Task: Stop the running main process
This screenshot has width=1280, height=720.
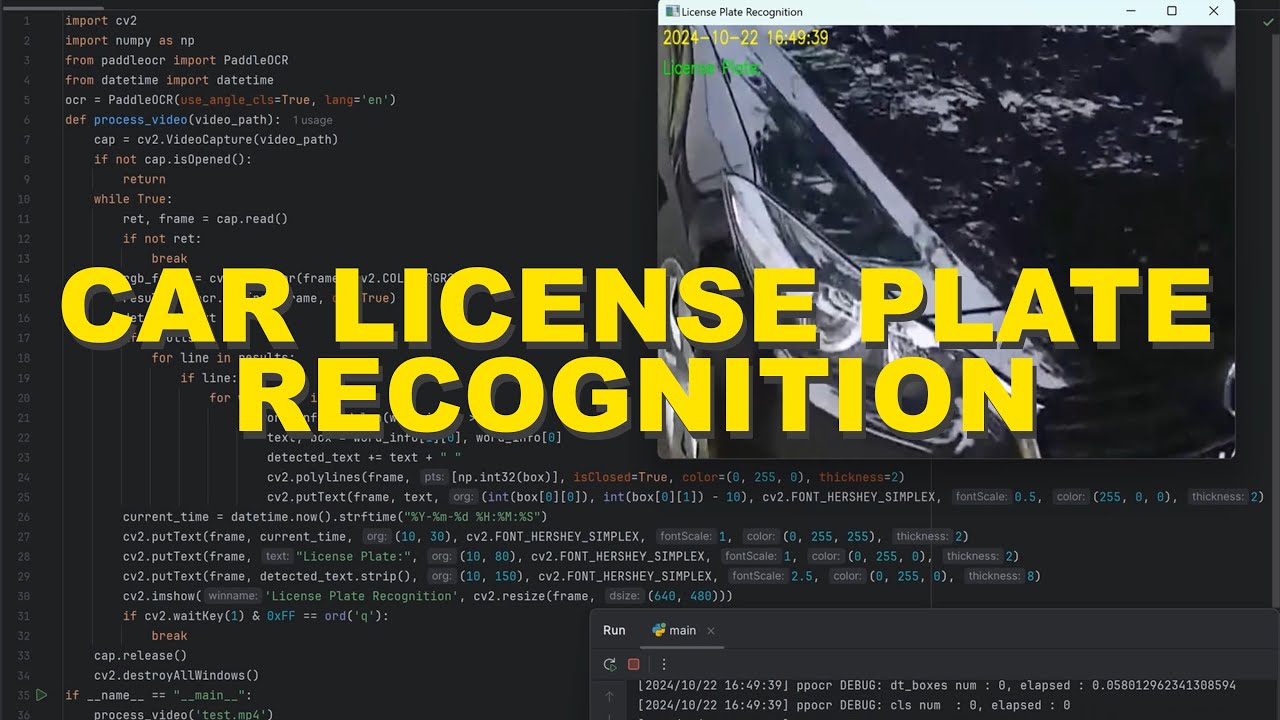Action: pyautogui.click(x=633, y=664)
